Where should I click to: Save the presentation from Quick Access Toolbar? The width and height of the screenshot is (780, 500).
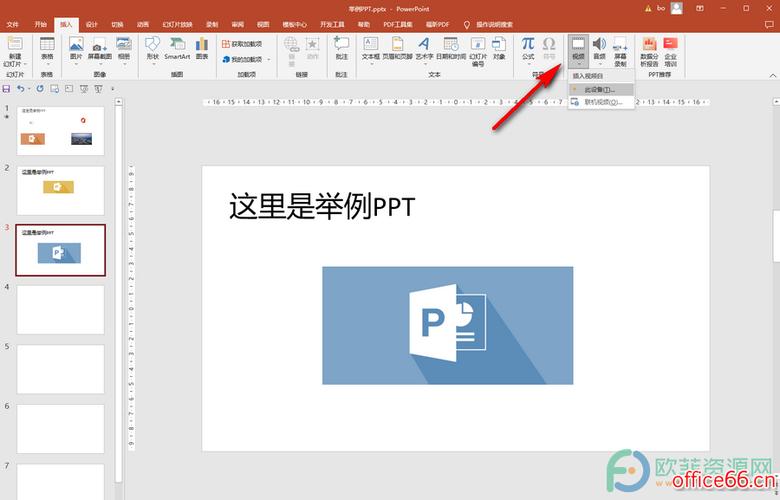pyautogui.click(x=6, y=89)
